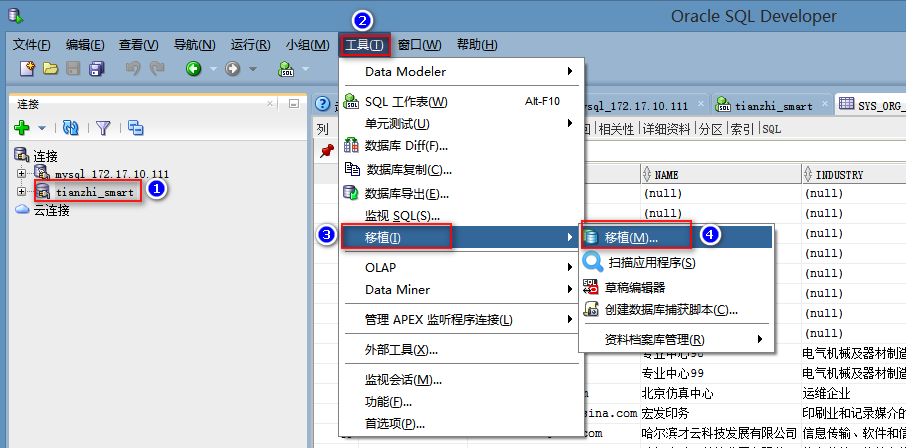Screen dimensions: 906x448
Task: Expand Data Modeler submenu
Action: tap(462, 72)
